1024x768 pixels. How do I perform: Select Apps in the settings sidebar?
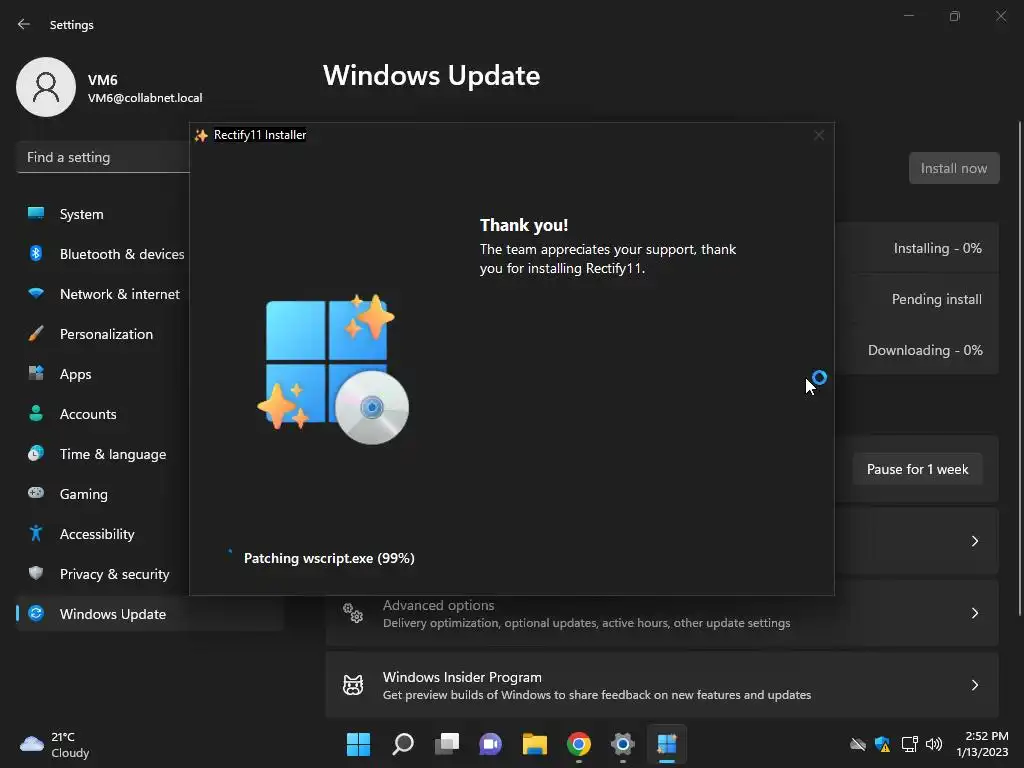(104, 374)
